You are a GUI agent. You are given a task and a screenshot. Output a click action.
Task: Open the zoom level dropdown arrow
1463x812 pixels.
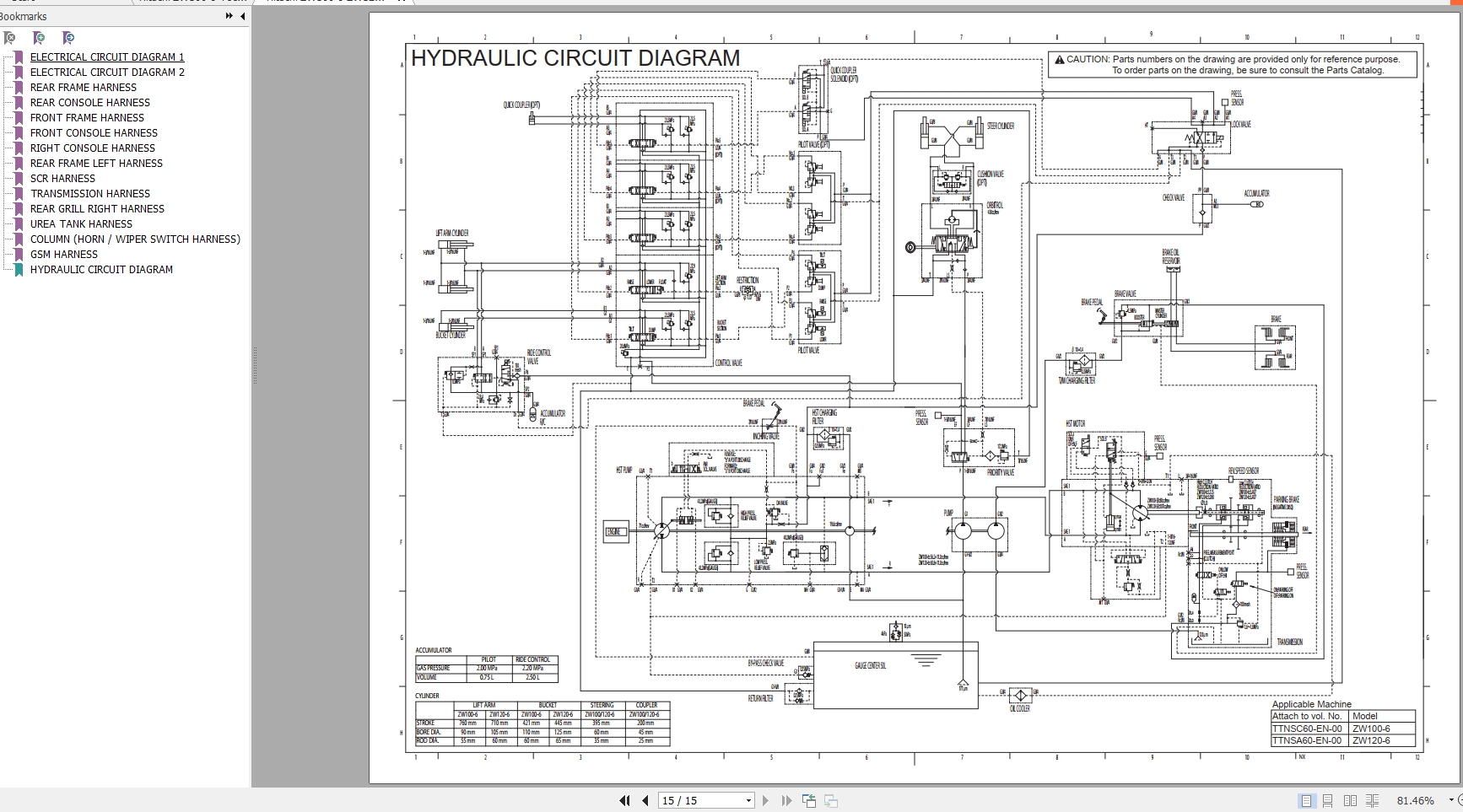[x=1451, y=800]
